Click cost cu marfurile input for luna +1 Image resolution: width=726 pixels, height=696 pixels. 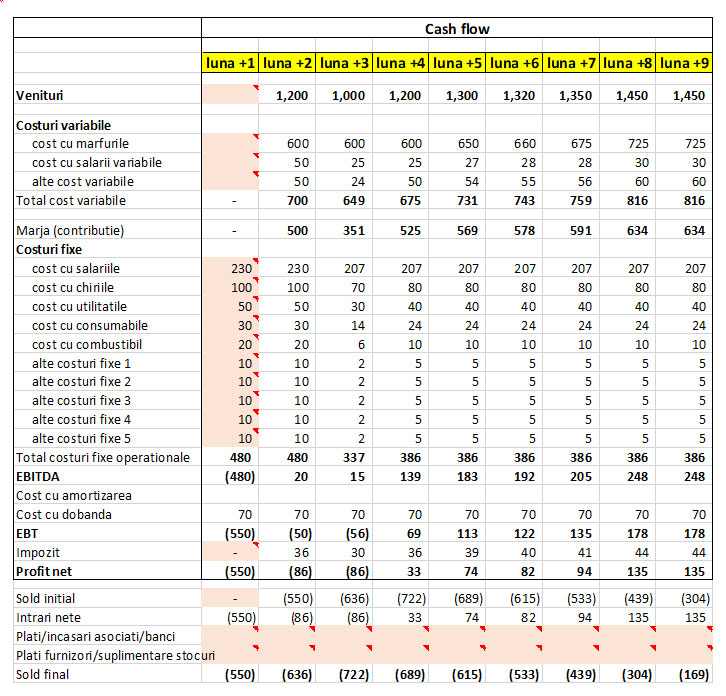[x=230, y=144]
